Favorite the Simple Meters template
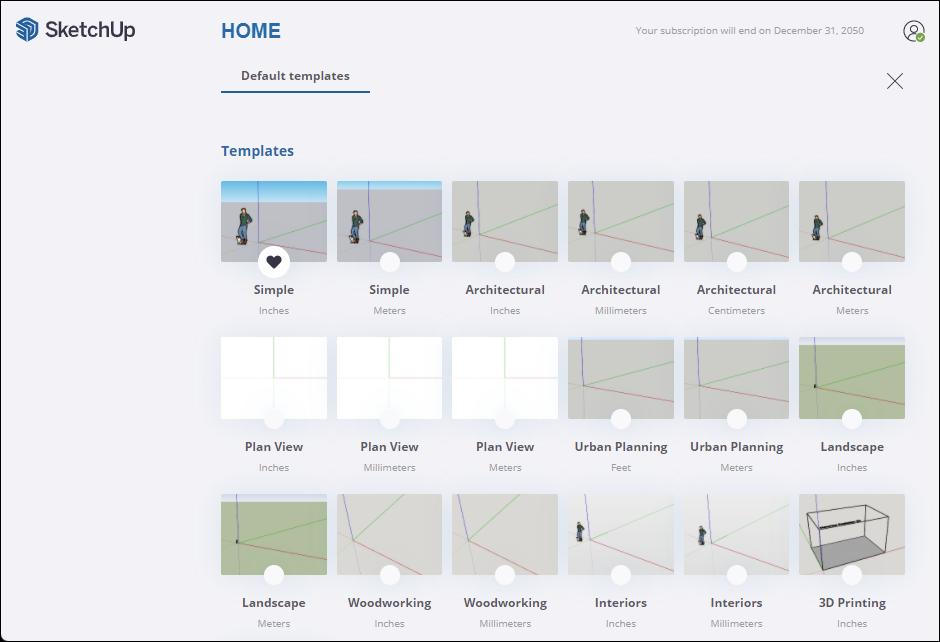The width and height of the screenshot is (940, 642). pos(390,262)
